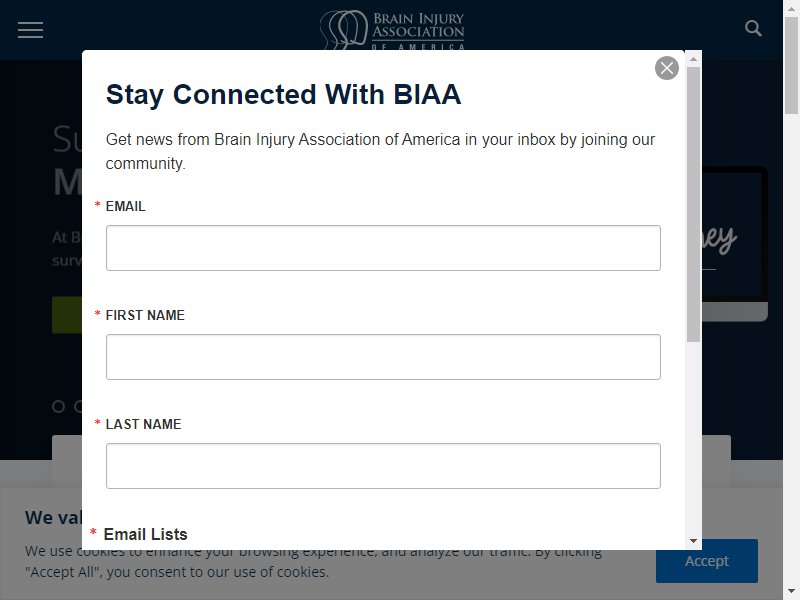800x600 pixels.
Task: Click the page's vertical scrollbar thumb
Action: (791, 65)
